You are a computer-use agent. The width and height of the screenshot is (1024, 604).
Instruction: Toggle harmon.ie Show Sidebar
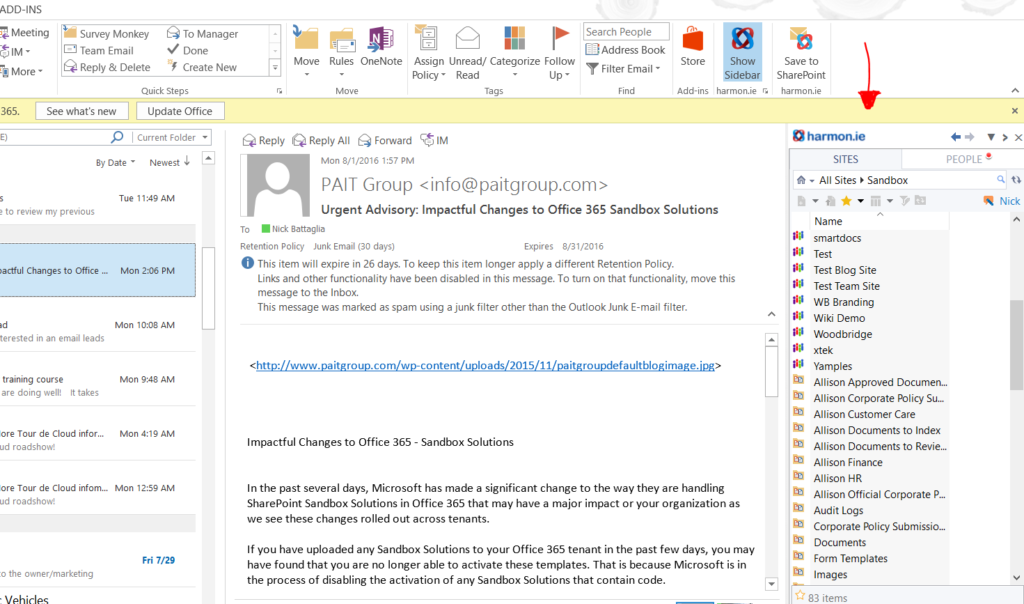(x=743, y=52)
